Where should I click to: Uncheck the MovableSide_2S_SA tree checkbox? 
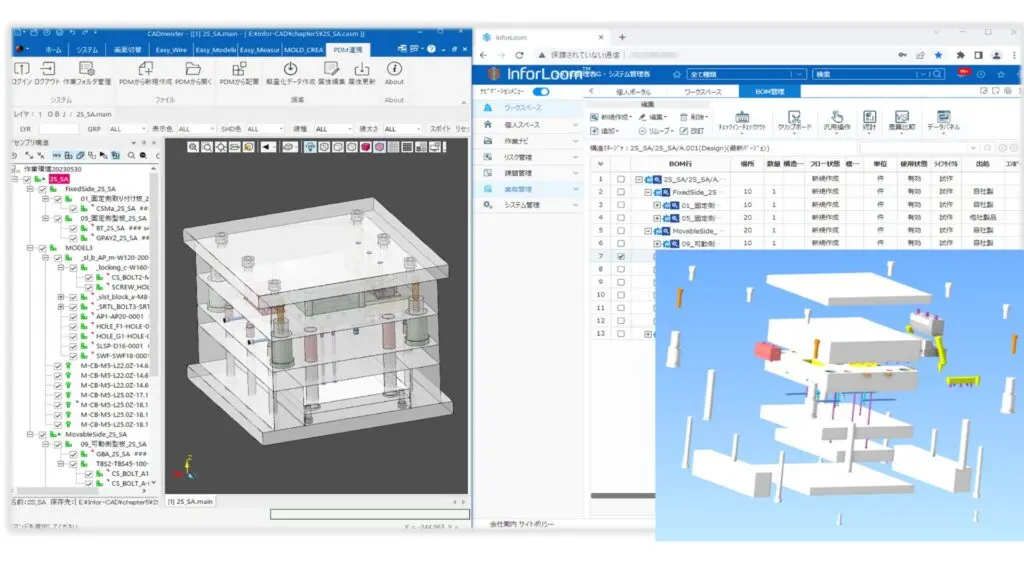[41, 435]
